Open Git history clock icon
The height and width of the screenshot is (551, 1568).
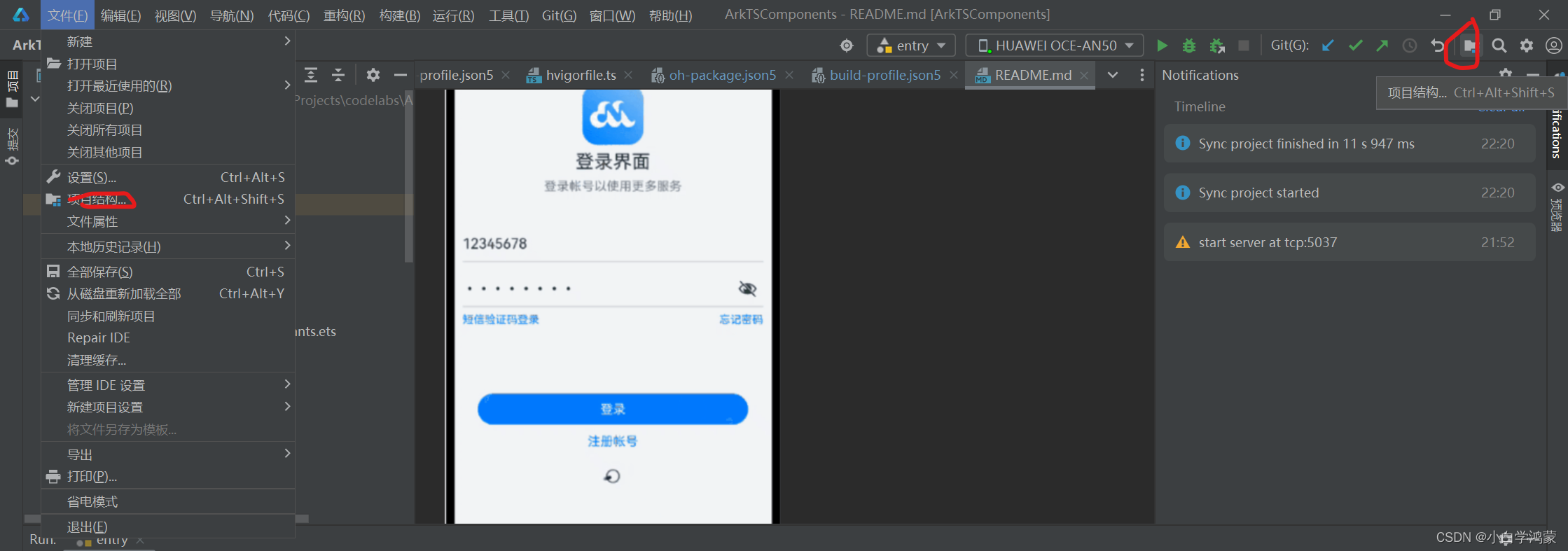[1410, 46]
